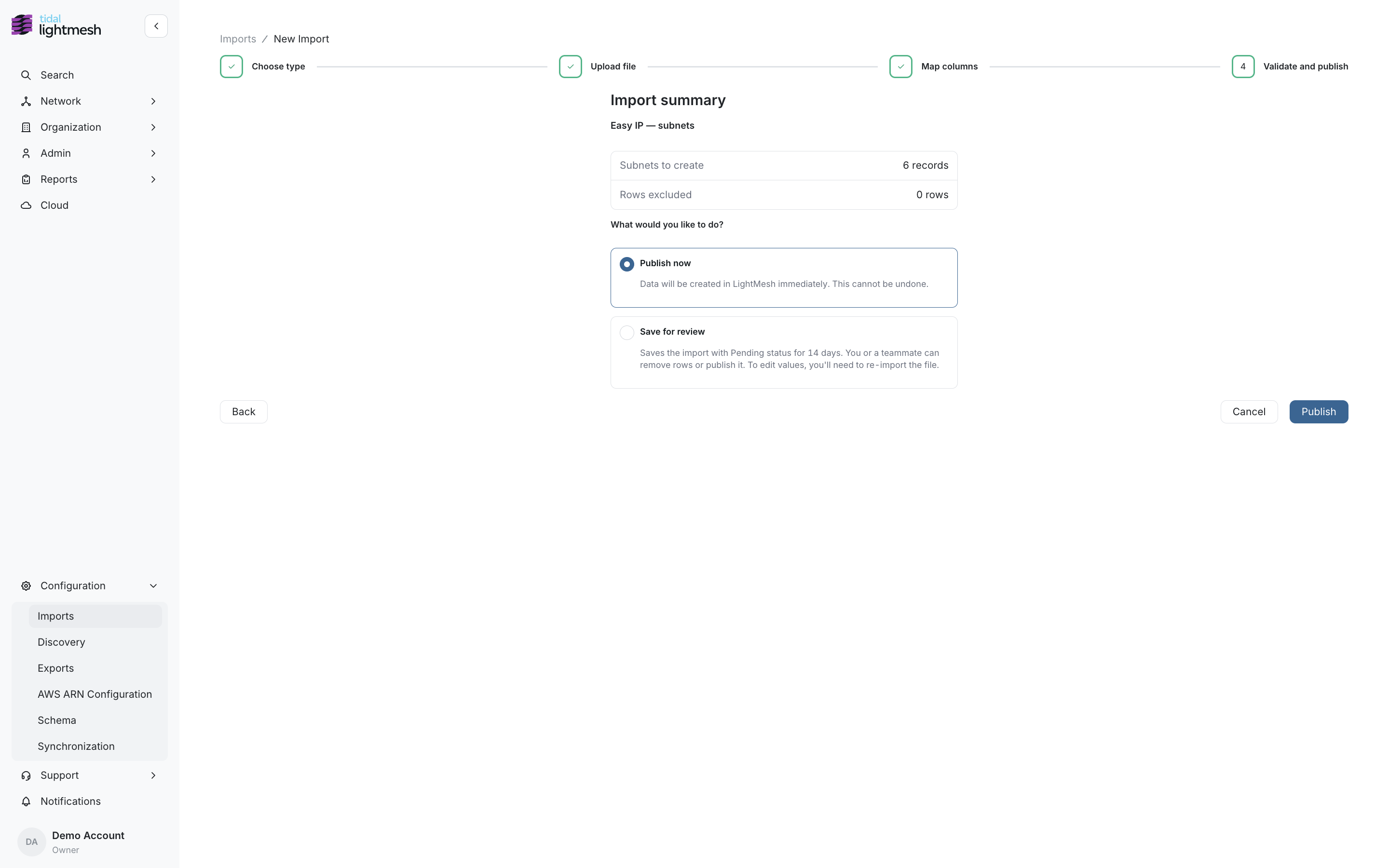Click the Cloud icon in the sidebar
Image resolution: width=1389 pixels, height=868 pixels.
click(26, 205)
